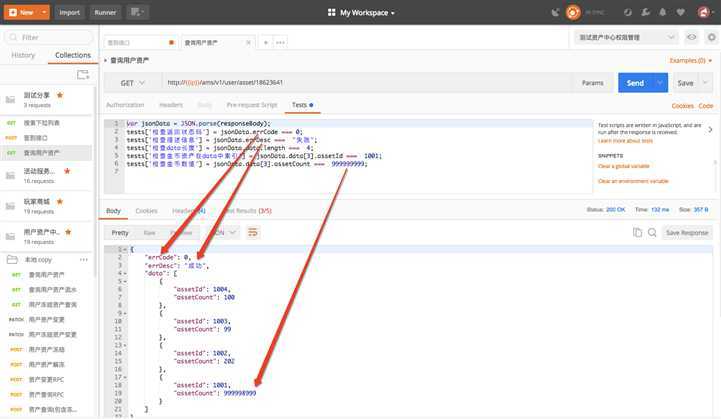
Task: Click the folder icon of the 19 requests collection
Action: (x=10, y=206)
